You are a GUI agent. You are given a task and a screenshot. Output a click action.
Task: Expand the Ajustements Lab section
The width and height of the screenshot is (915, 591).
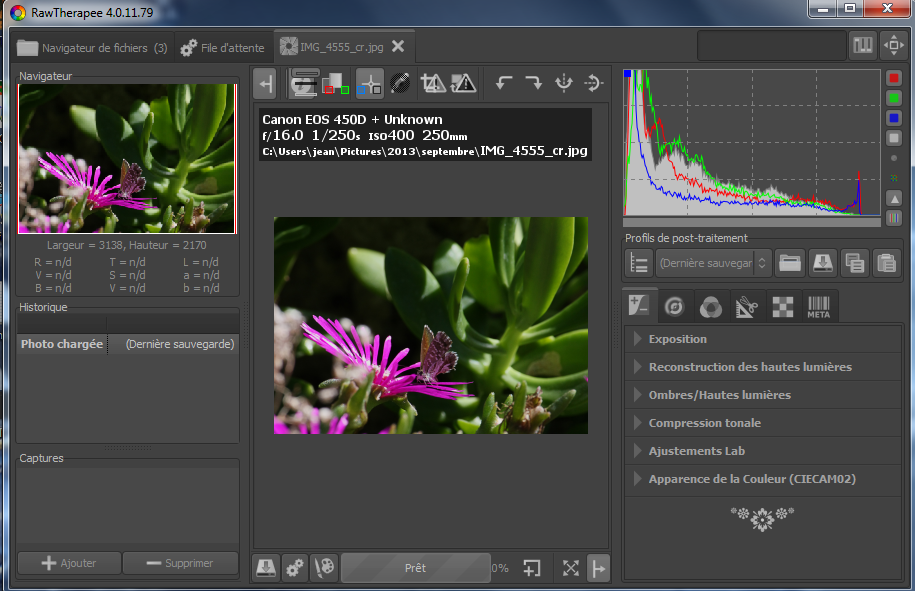coord(763,451)
